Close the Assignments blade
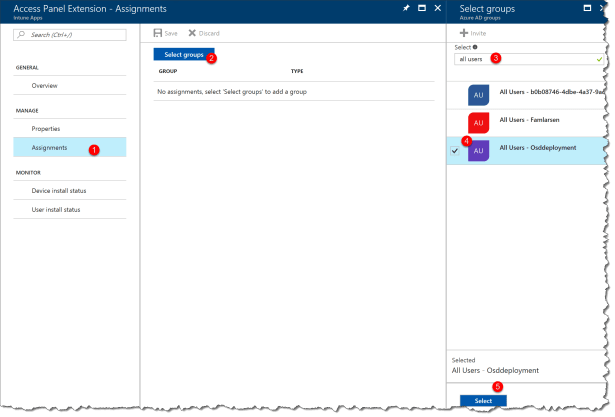 [x=438, y=8]
